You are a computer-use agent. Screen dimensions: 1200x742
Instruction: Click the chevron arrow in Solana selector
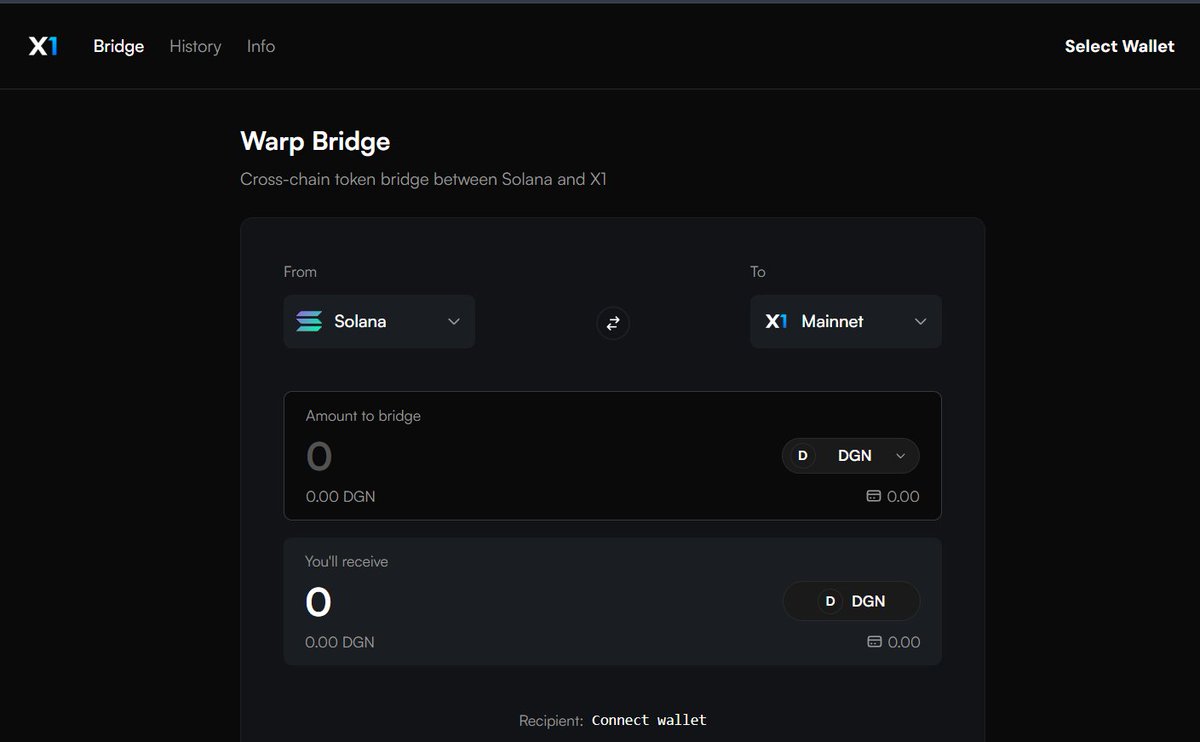(x=454, y=321)
